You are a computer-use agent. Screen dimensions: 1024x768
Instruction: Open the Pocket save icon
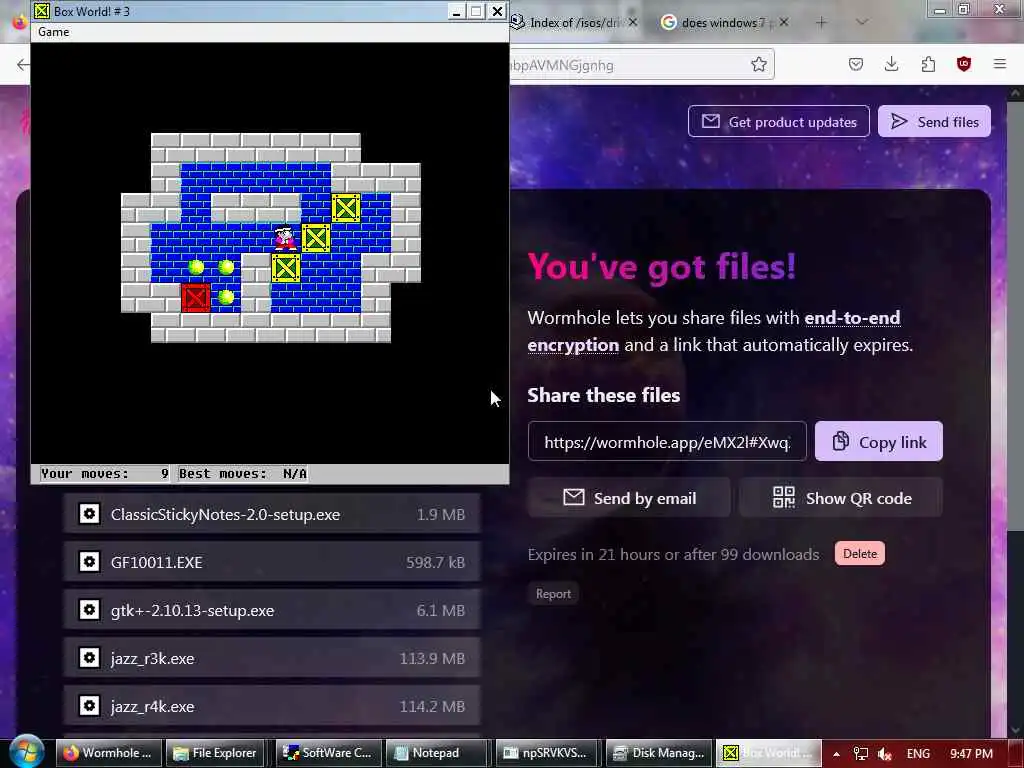click(x=856, y=64)
